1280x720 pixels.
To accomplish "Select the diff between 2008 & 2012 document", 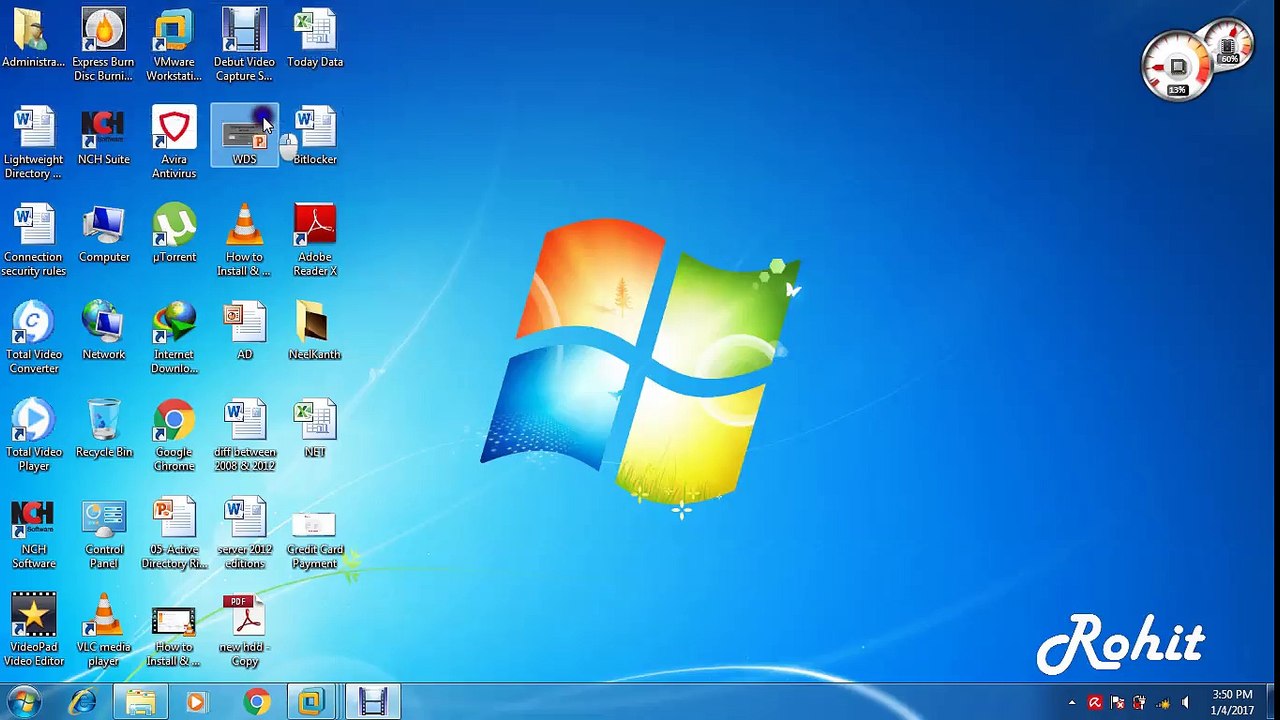I will coord(244,435).
